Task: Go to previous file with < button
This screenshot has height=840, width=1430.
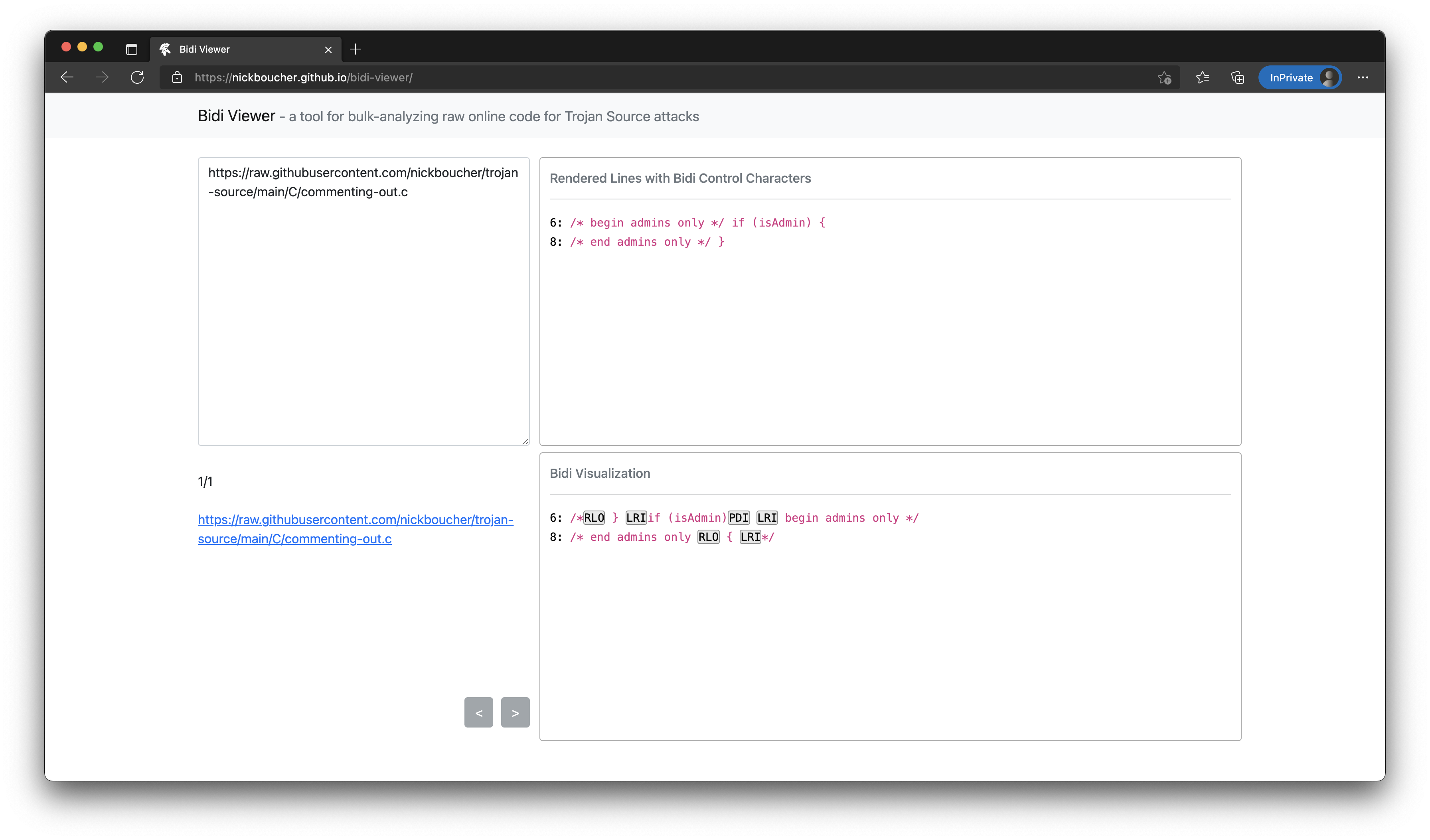Action: 478,712
